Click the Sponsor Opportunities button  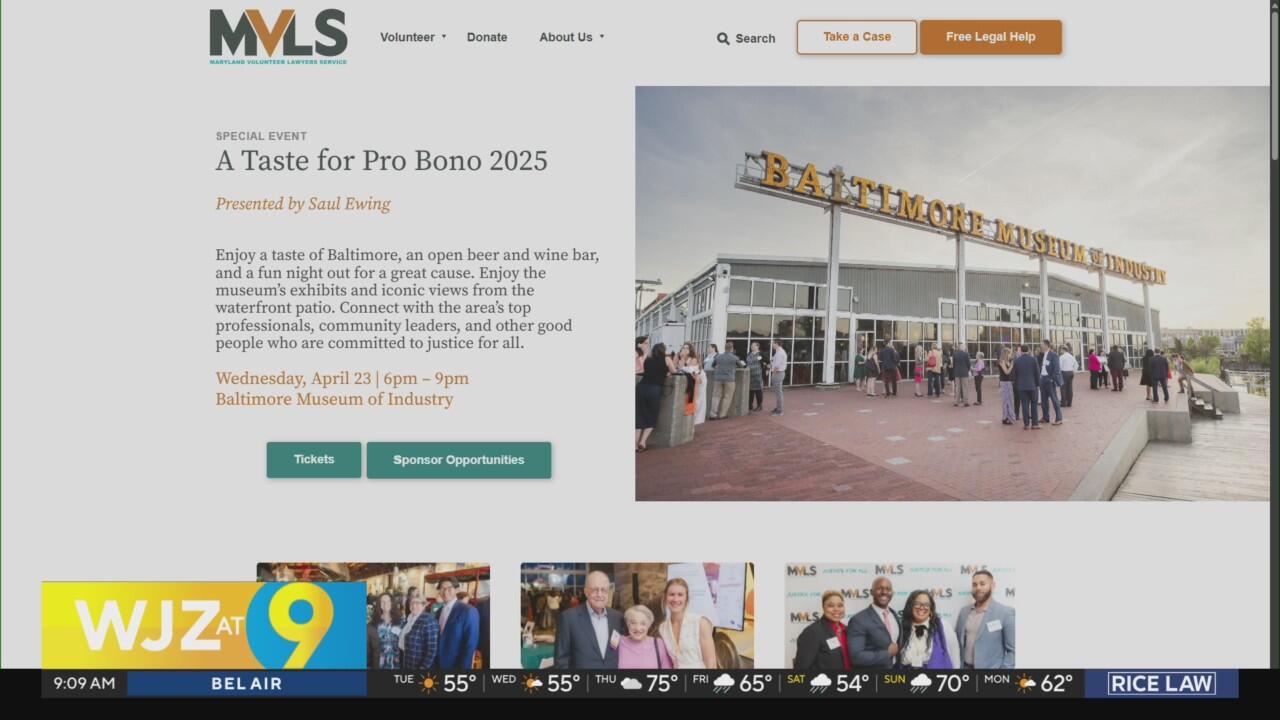pyautogui.click(x=459, y=460)
